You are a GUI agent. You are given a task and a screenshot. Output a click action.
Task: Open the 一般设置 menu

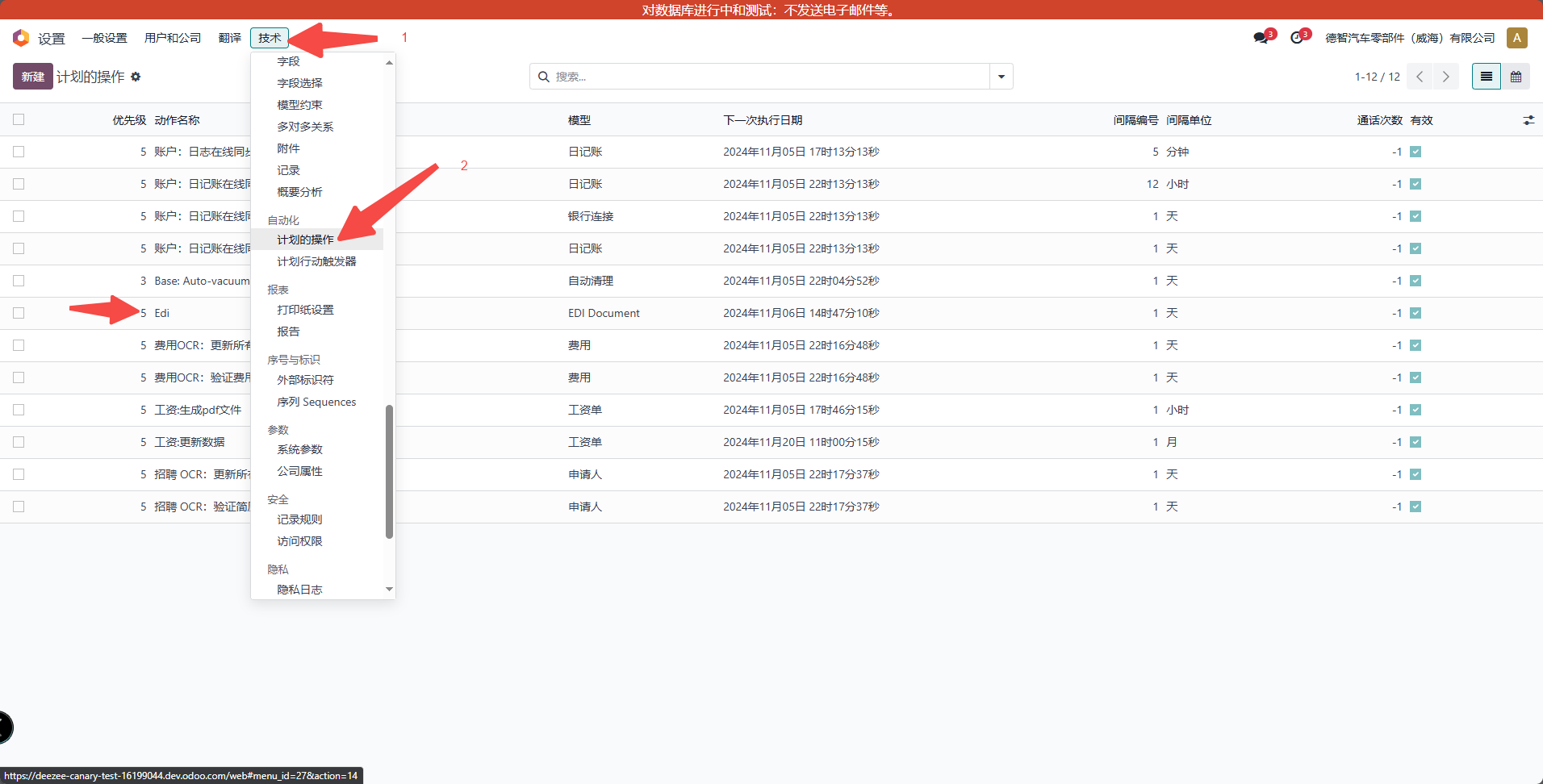104,38
